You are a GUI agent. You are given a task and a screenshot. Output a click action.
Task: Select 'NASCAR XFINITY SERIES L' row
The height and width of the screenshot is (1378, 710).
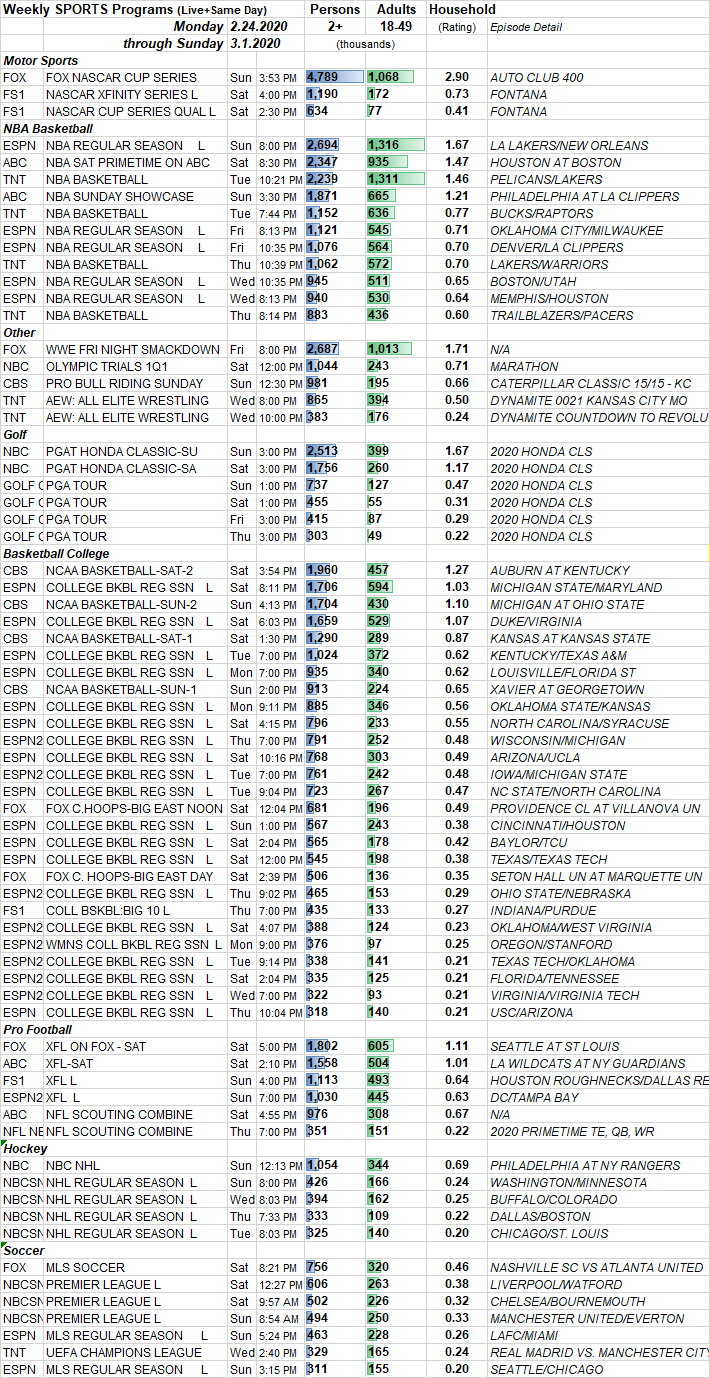coord(355,94)
